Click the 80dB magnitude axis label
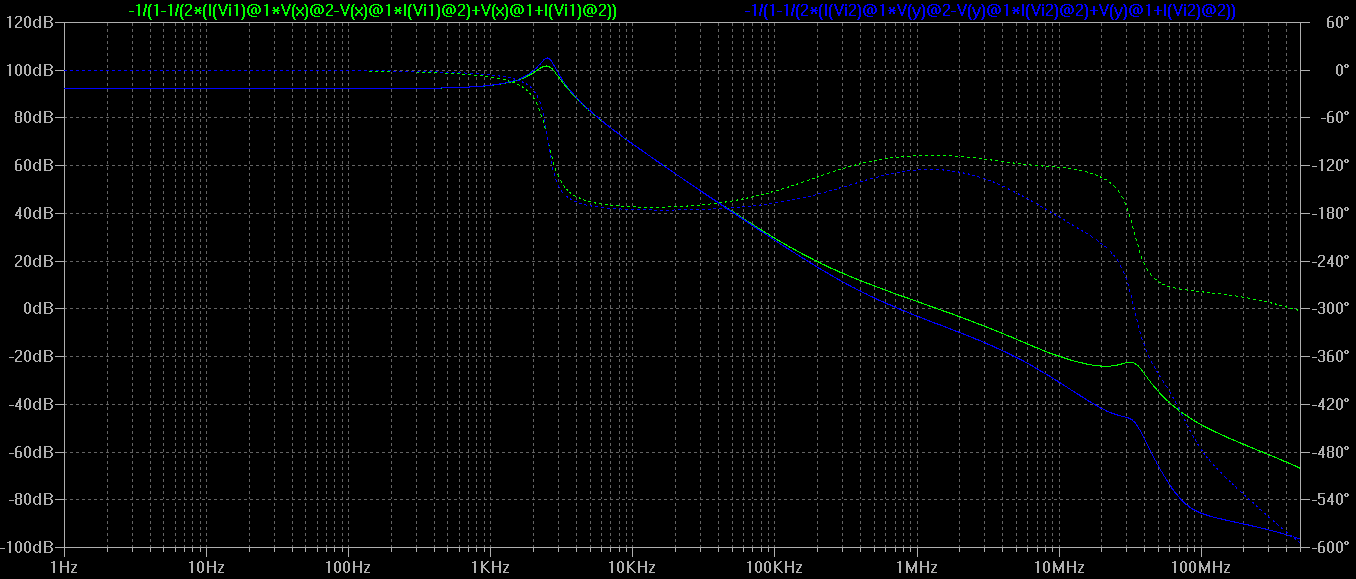This screenshot has width=1356, height=579. coord(33,118)
